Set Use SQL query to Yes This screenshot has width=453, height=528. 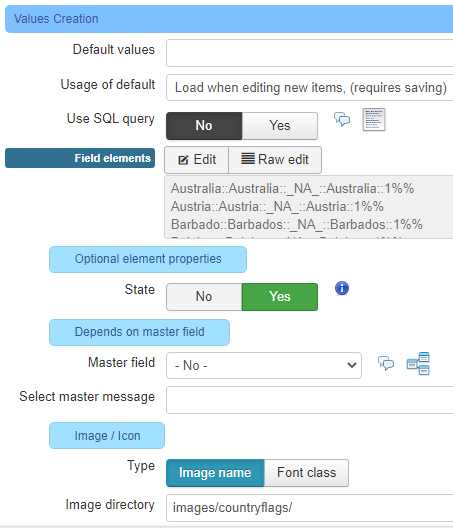(280, 126)
